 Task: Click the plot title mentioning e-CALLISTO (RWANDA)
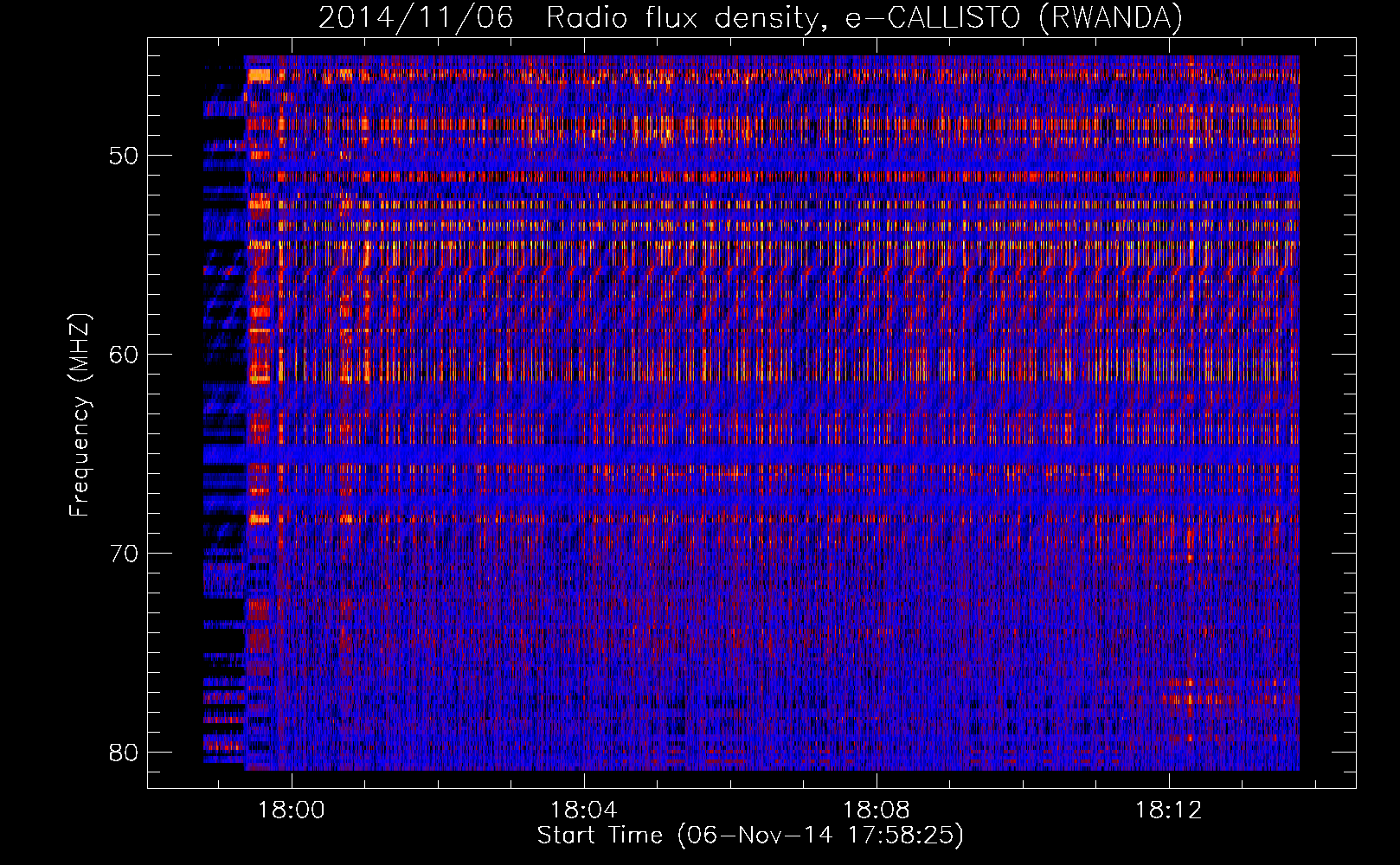750,17
